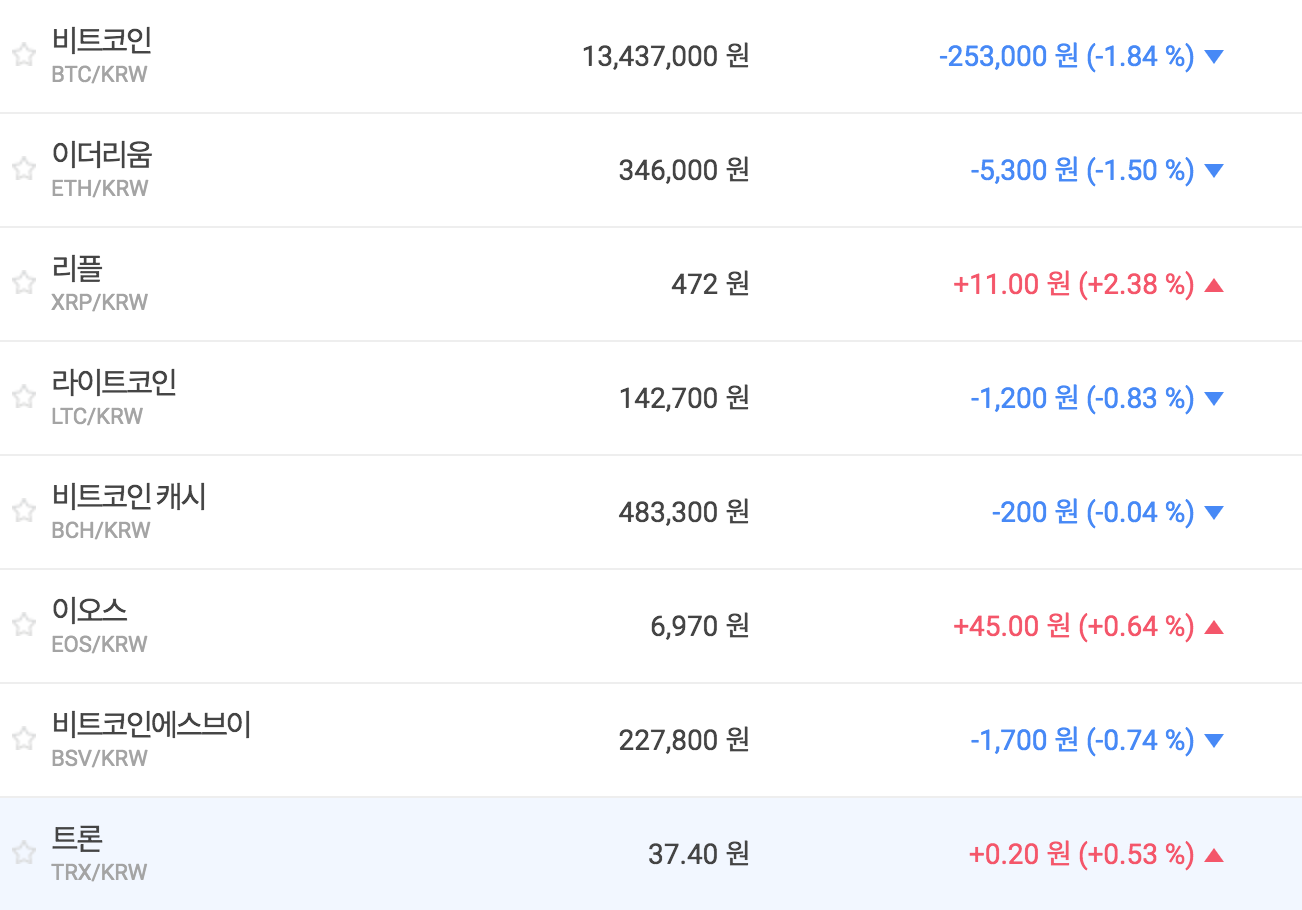Click Bitcoin's blue down arrow indicator
This screenshot has height=910, width=1302.
[x=1214, y=57]
